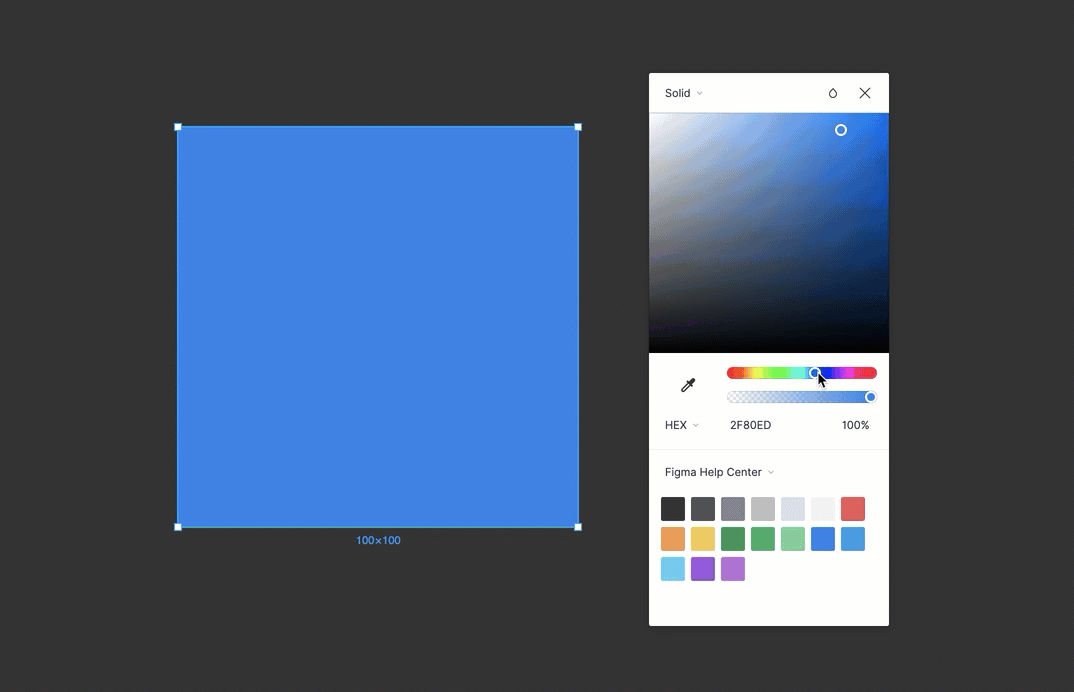The height and width of the screenshot is (692, 1074).
Task: Expand the HEX color model dropdown
Action: 682,425
